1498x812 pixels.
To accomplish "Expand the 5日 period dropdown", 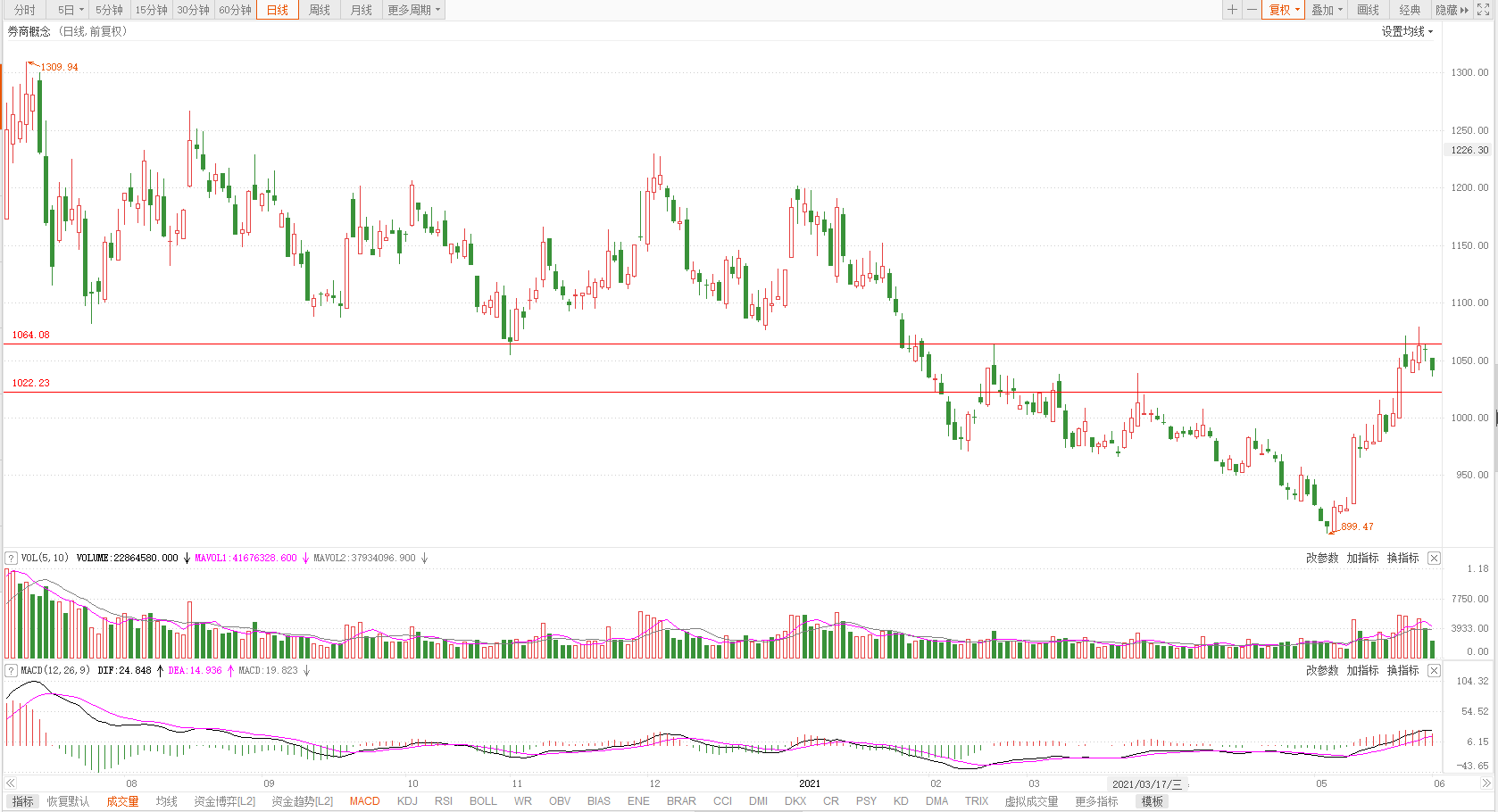I will click(x=71, y=10).
